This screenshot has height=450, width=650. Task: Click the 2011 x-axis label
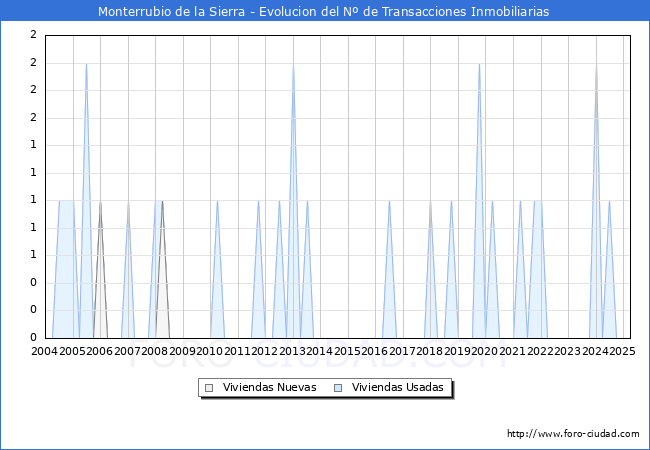[x=237, y=351]
